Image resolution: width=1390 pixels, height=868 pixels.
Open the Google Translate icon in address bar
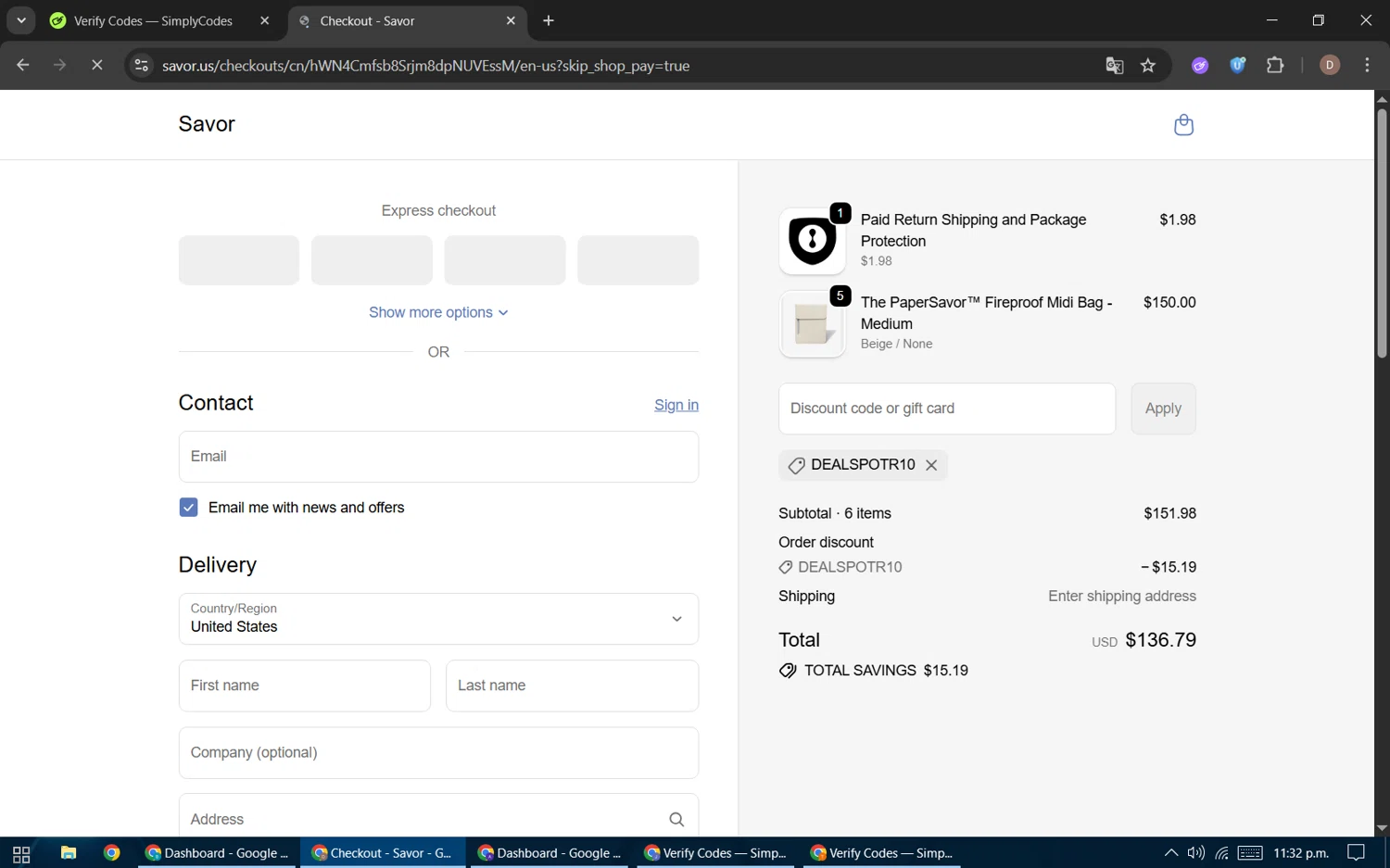(x=1115, y=66)
